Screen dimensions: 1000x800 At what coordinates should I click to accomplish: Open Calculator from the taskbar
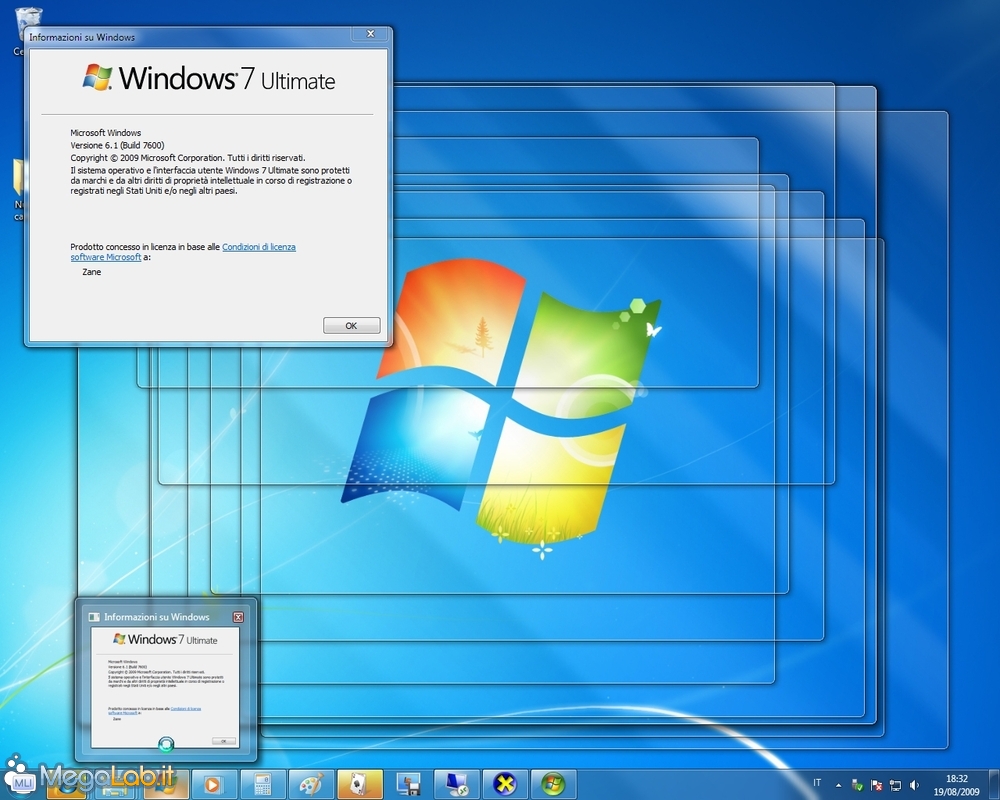pos(262,784)
